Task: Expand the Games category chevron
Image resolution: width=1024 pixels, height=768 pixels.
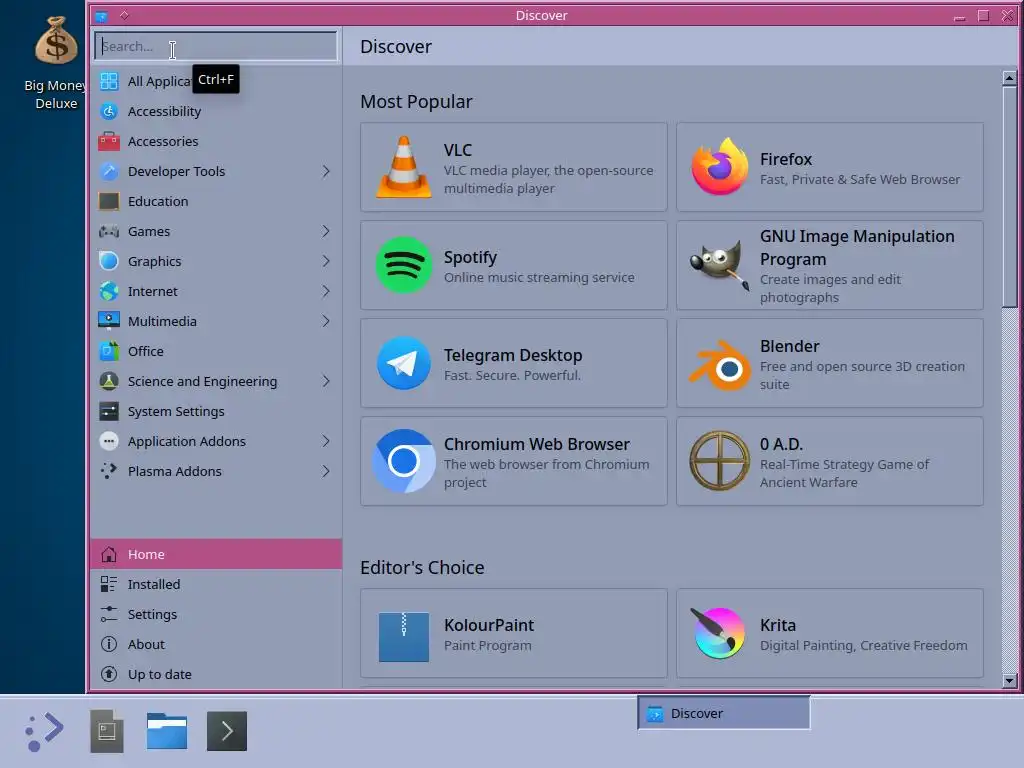Action: [x=326, y=231]
